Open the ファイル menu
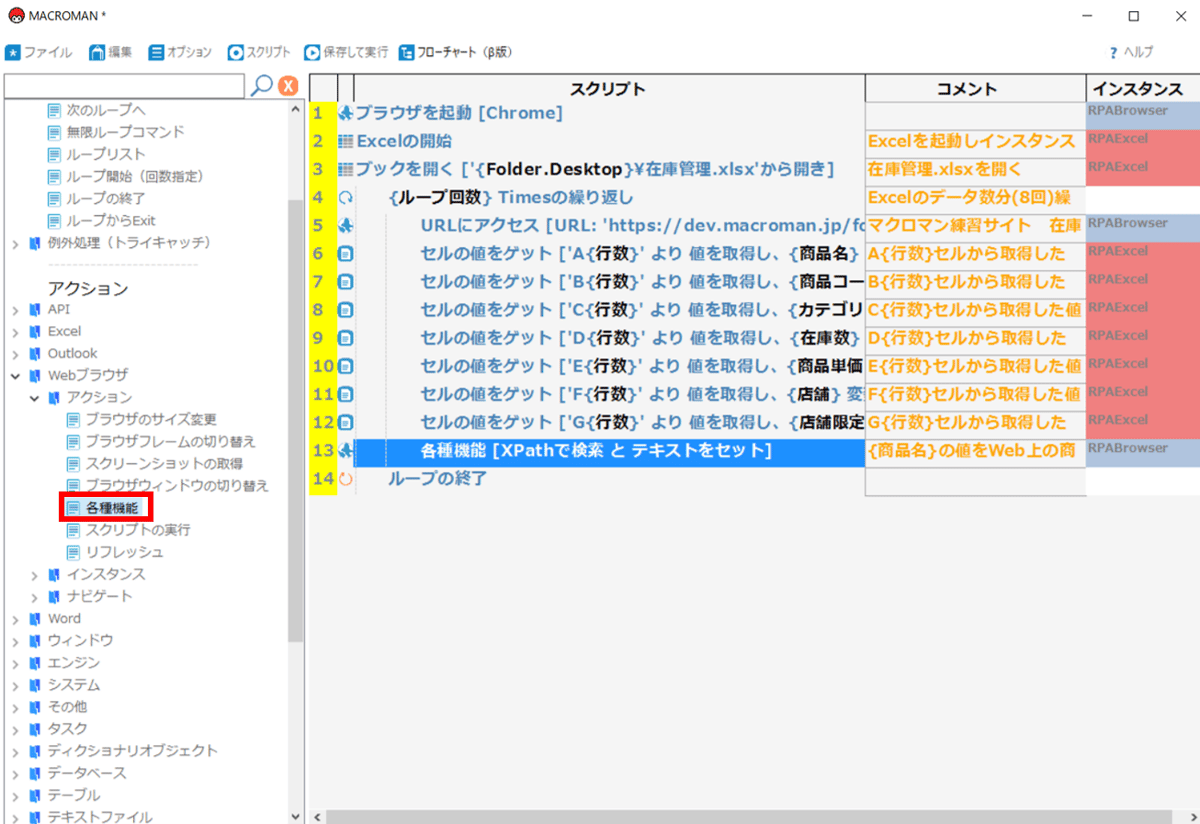This screenshot has width=1200, height=824. (39, 52)
